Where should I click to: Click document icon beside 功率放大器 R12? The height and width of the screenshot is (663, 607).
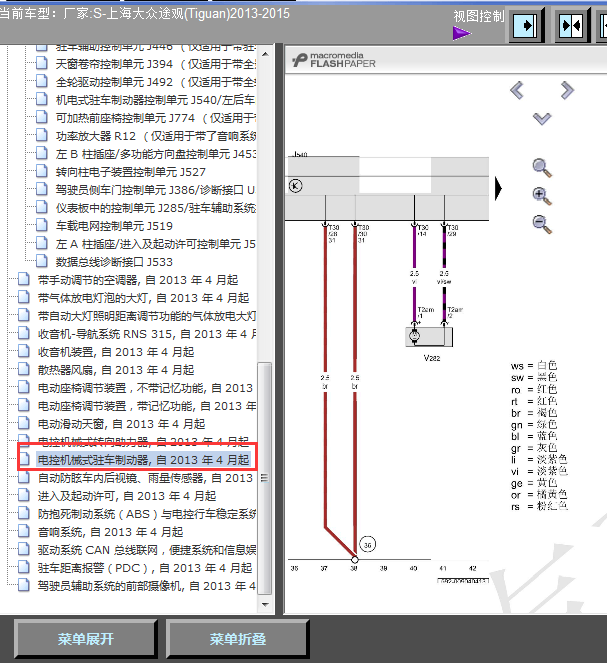point(41,135)
